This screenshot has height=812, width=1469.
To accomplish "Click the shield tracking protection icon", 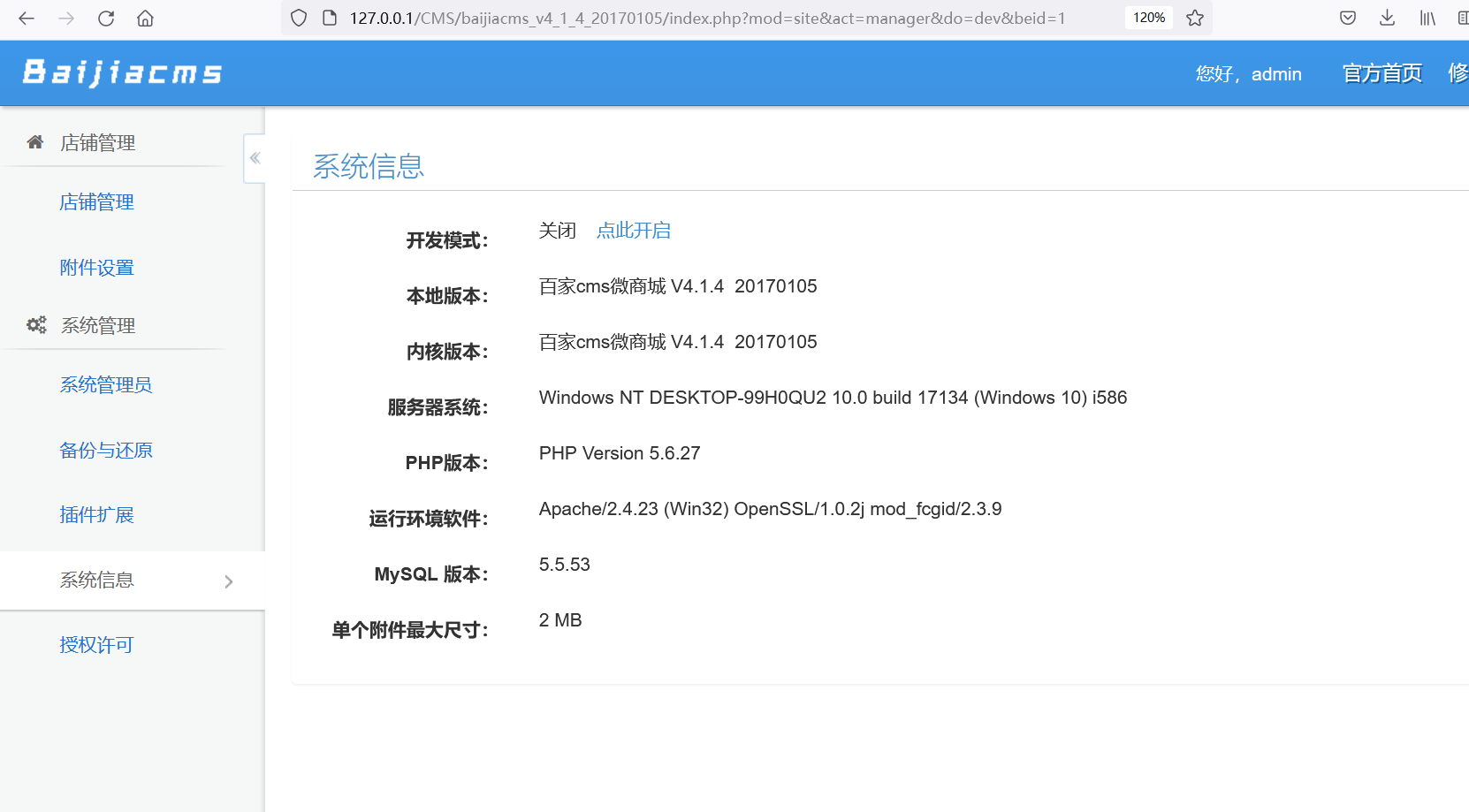I will (298, 17).
